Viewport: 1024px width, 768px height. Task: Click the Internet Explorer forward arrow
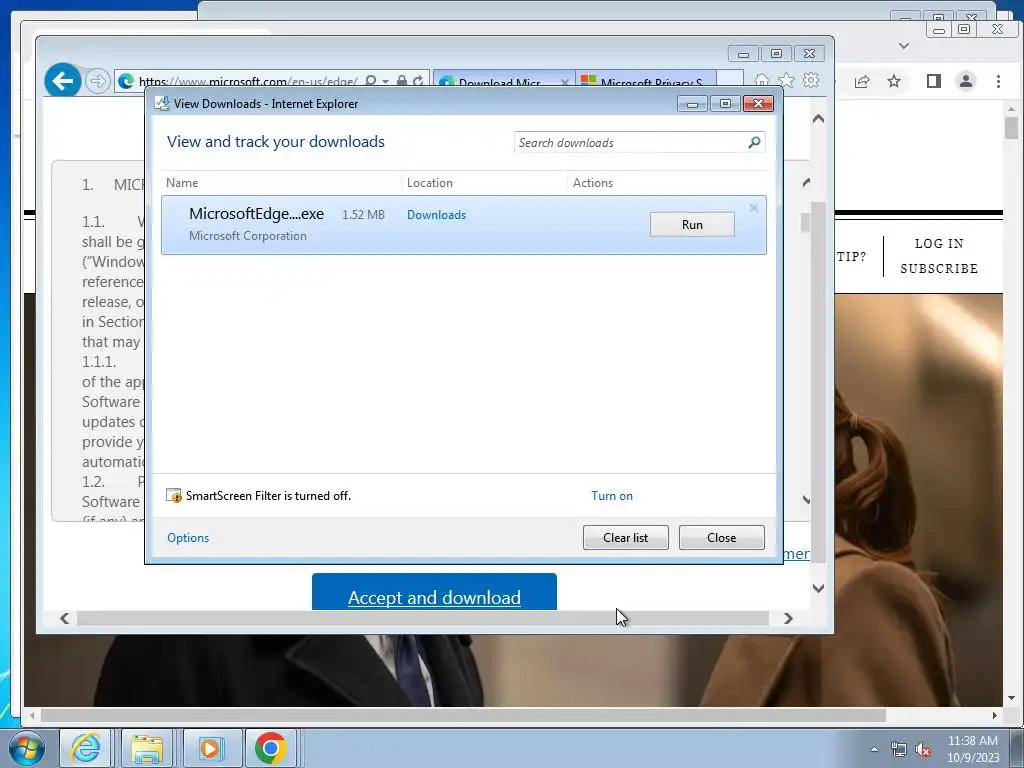(x=97, y=81)
